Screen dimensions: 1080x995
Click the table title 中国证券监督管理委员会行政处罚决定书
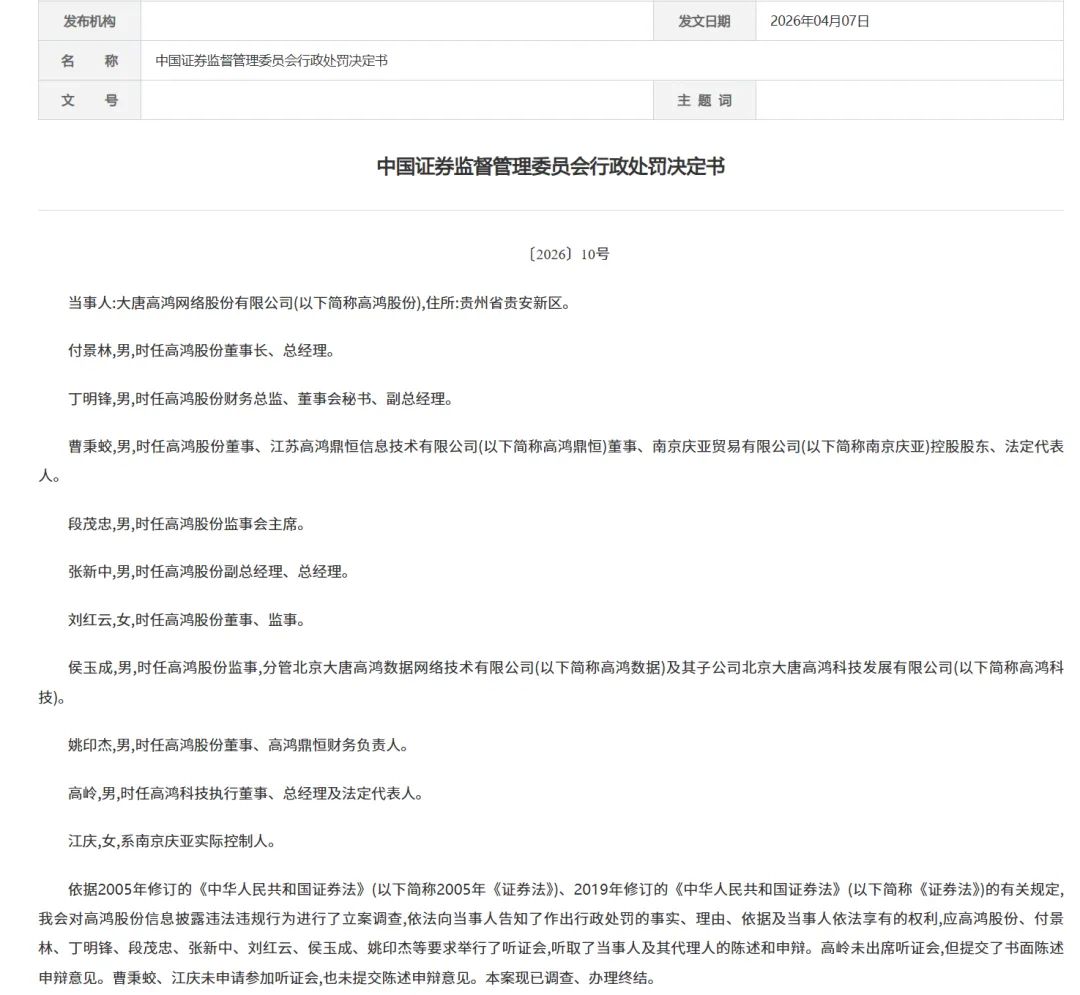click(x=271, y=61)
